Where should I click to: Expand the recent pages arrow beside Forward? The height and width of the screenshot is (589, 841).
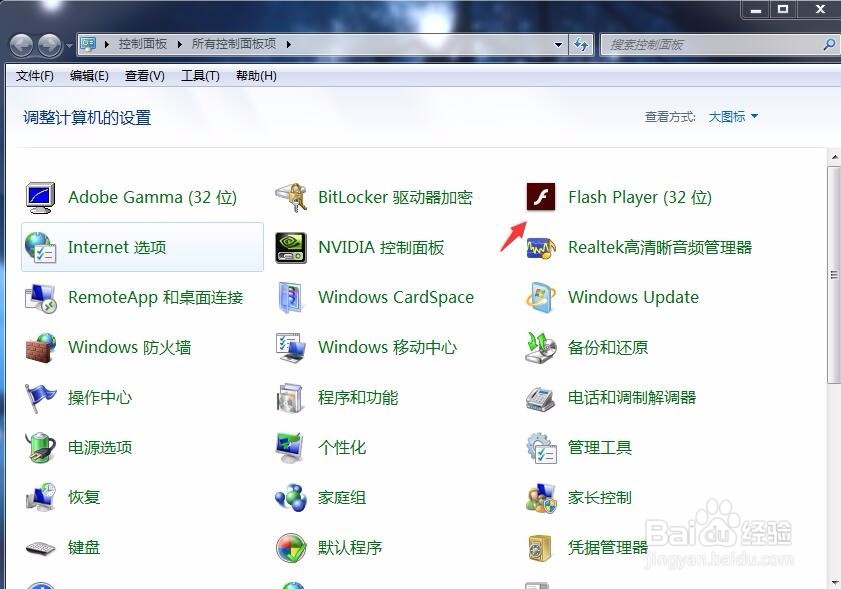pyautogui.click(x=69, y=46)
